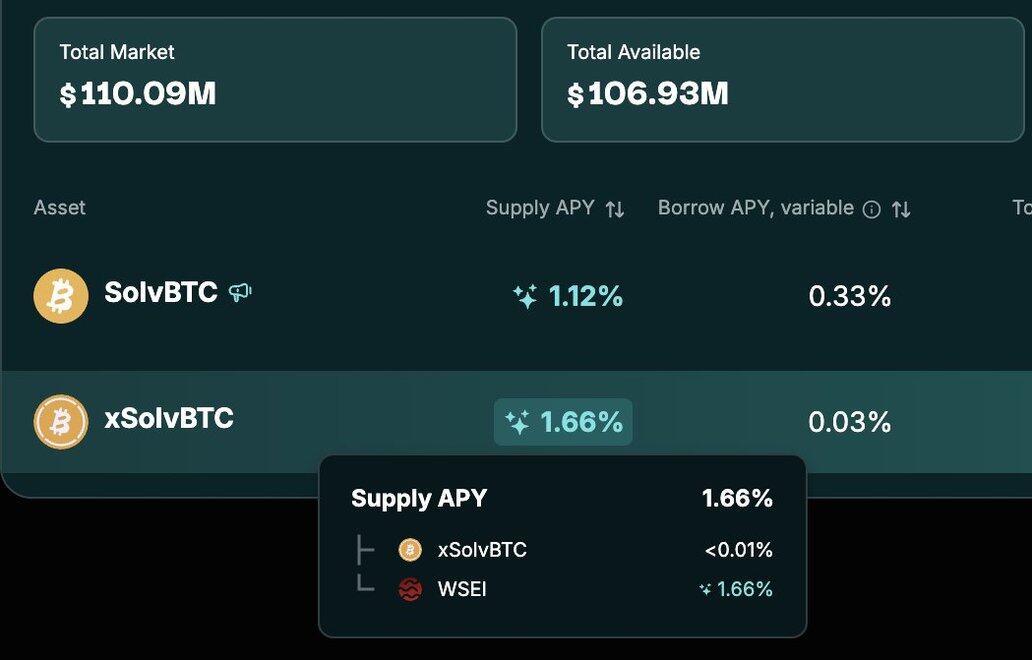Click the xSolvBTC coin icon in asset row
1032x660 pixels.
[61, 421]
